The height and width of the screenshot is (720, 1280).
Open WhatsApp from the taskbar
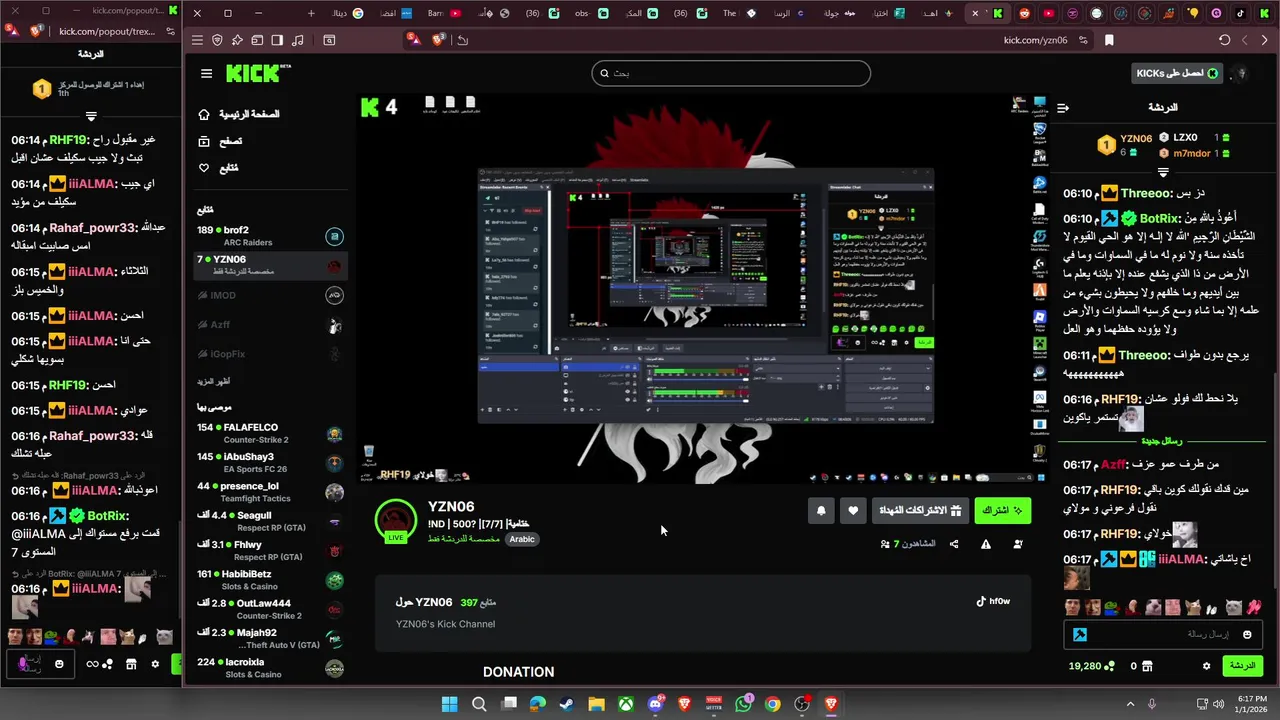[743, 704]
